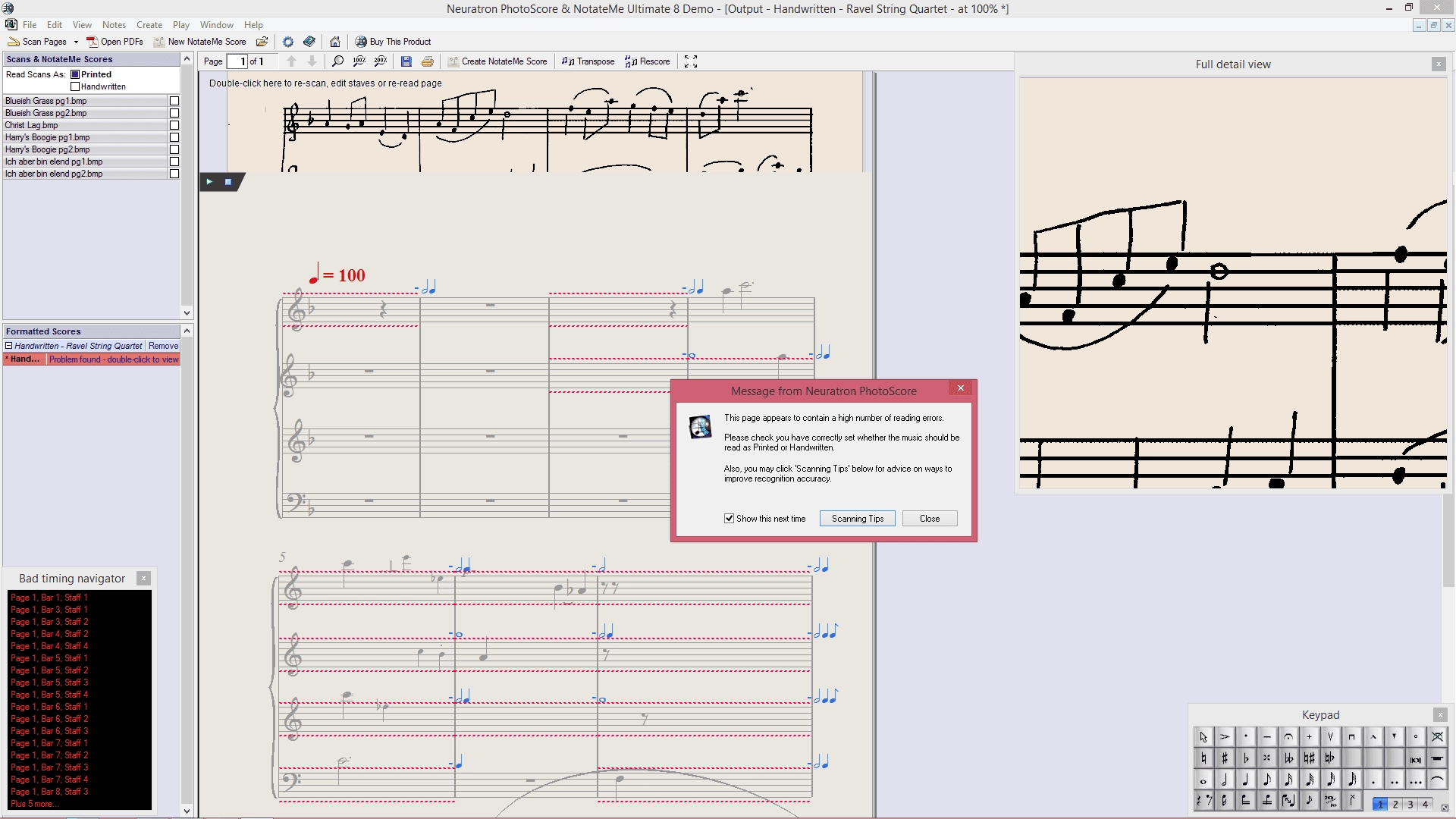Click the page number input field
The width and height of the screenshot is (1456, 819).
point(237,61)
